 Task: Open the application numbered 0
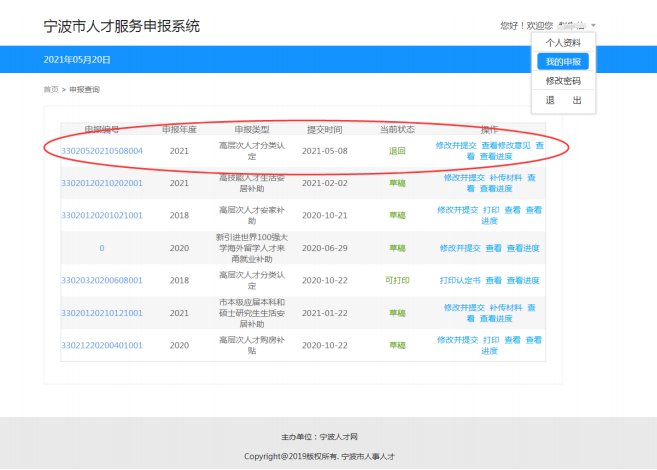[x=102, y=248]
